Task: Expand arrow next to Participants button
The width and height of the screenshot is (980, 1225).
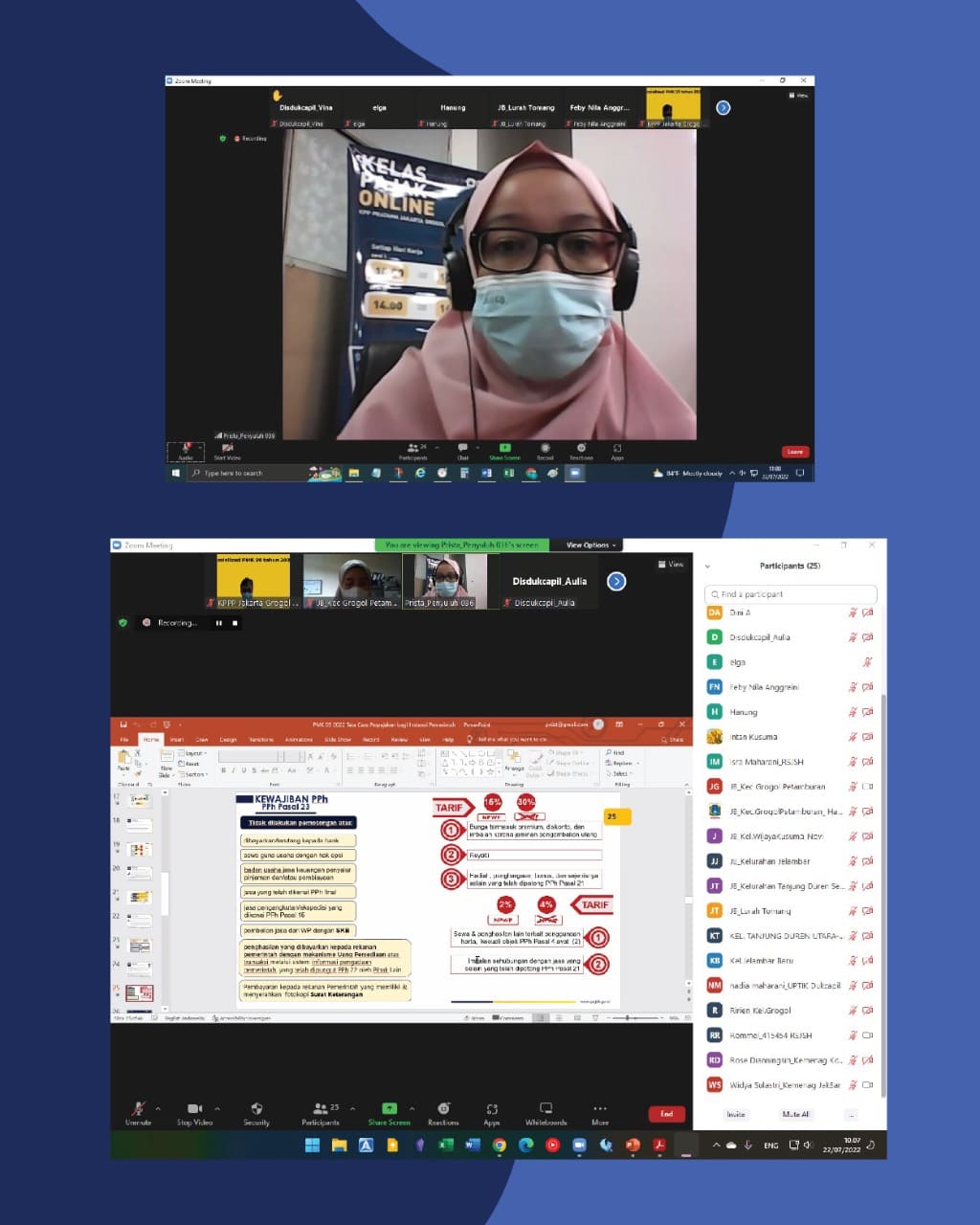Action: [x=352, y=1109]
